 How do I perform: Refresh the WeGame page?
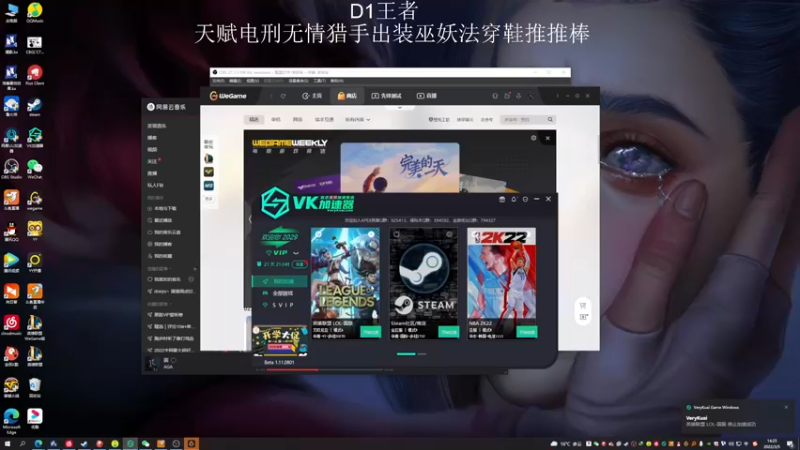click(283, 96)
